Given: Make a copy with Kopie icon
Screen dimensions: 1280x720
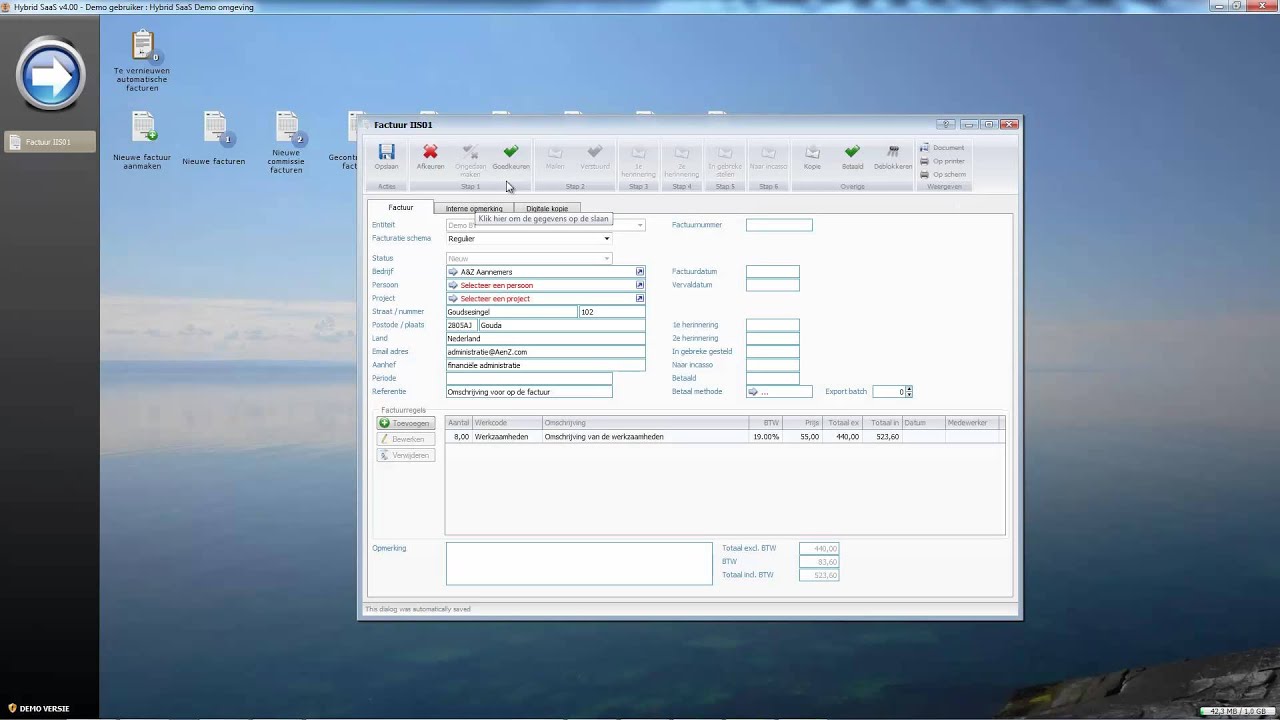Looking at the screenshot, I should tap(812, 157).
